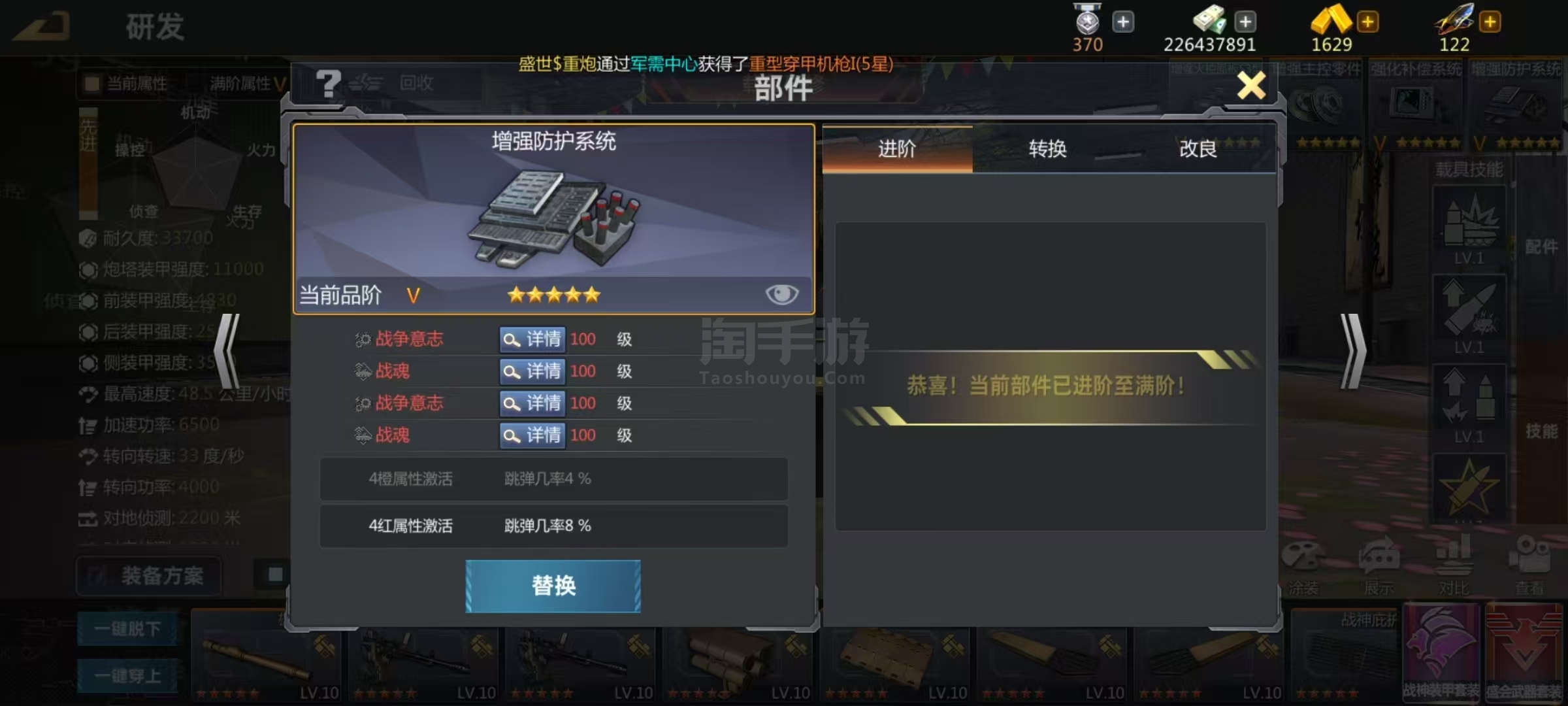Open the question mark help icon

328,83
